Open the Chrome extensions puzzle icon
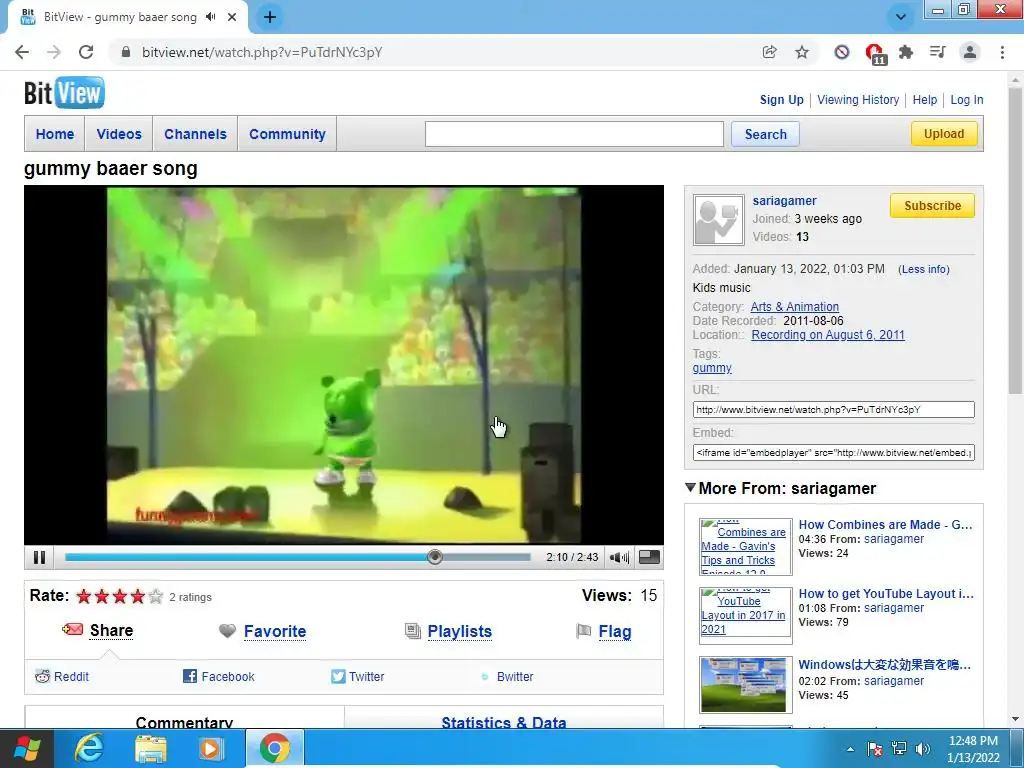 pos(906,52)
